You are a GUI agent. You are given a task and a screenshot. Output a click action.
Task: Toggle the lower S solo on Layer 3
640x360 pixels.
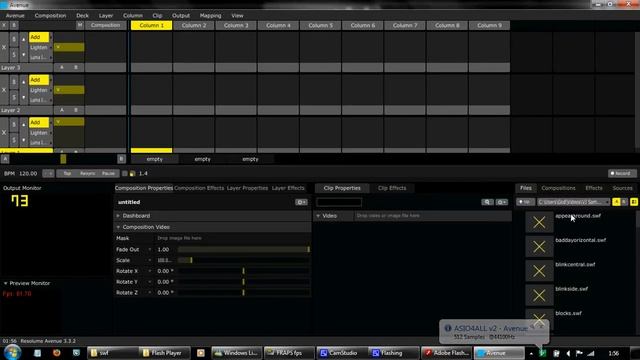point(14,54)
